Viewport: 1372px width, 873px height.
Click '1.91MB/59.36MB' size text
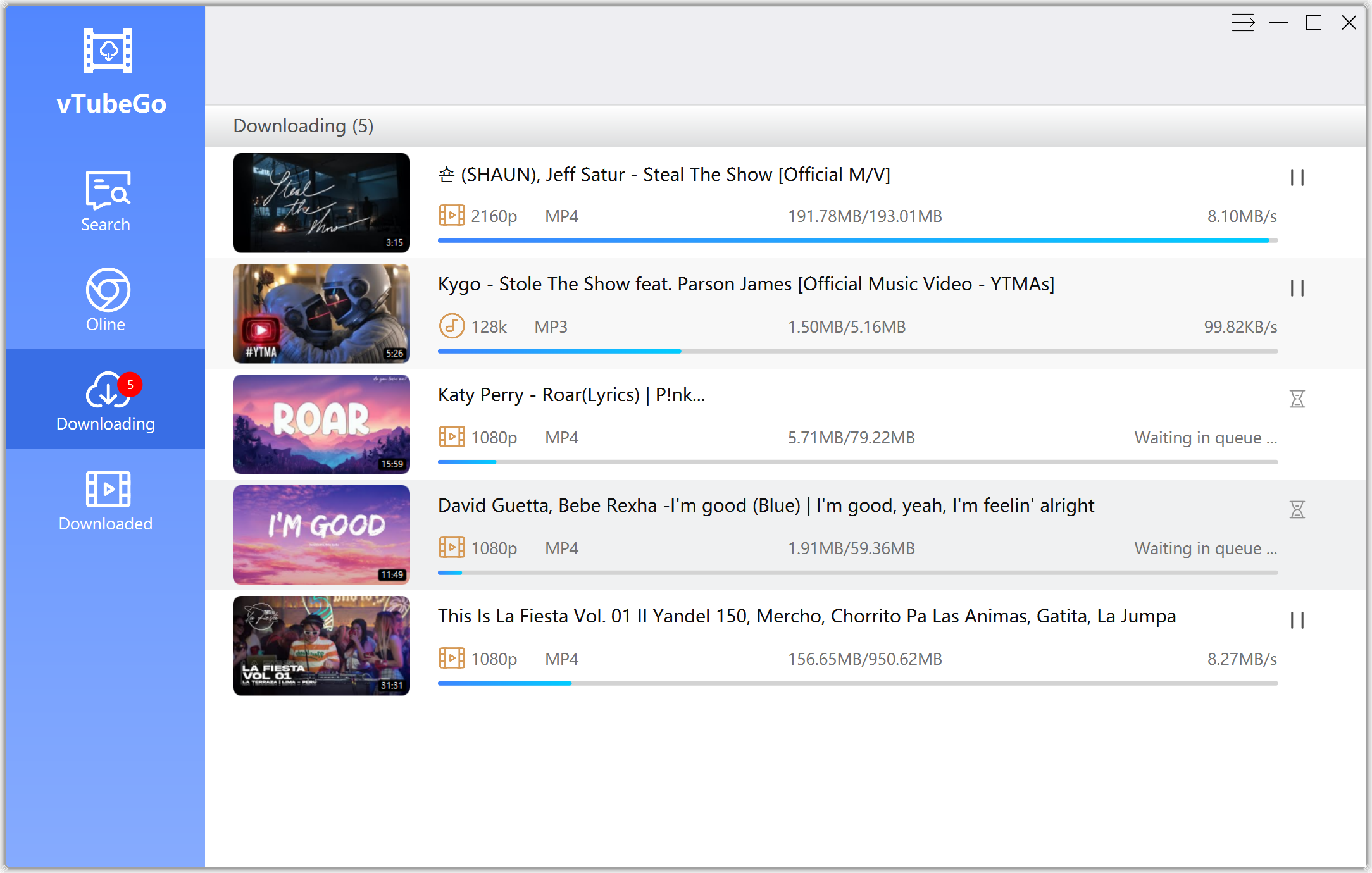click(851, 548)
